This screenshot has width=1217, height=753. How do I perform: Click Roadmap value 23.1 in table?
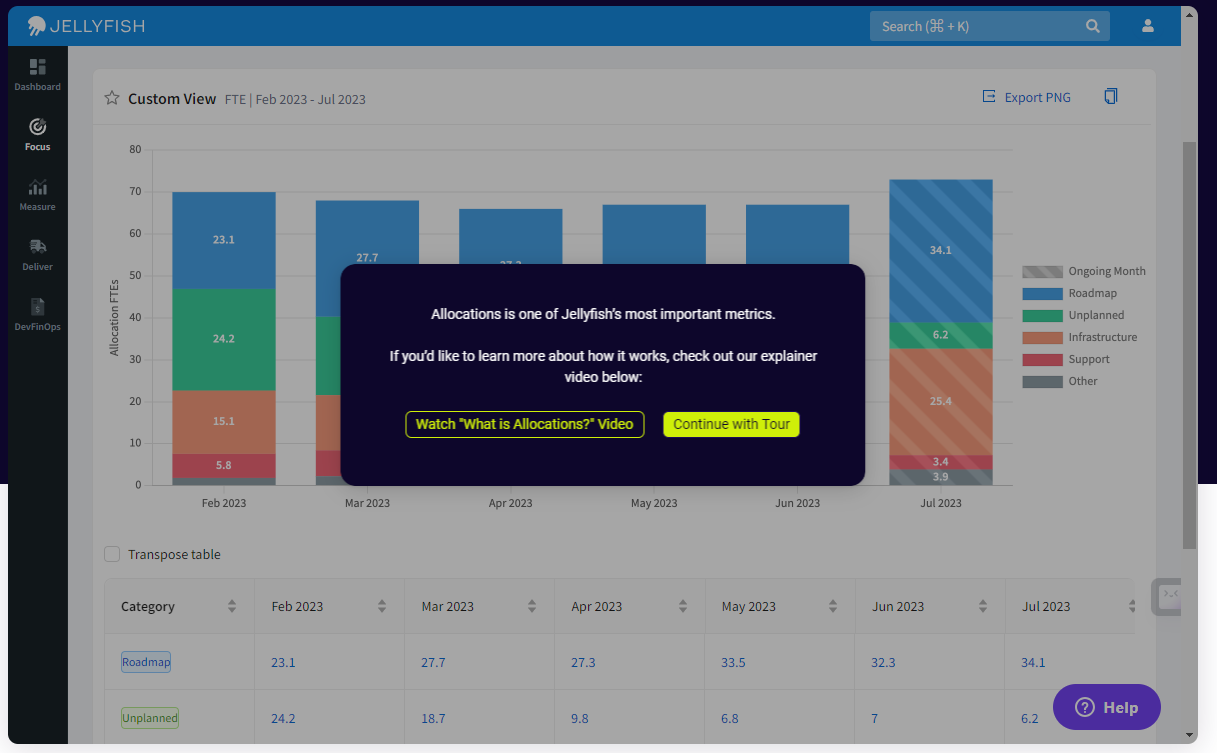[x=283, y=662]
